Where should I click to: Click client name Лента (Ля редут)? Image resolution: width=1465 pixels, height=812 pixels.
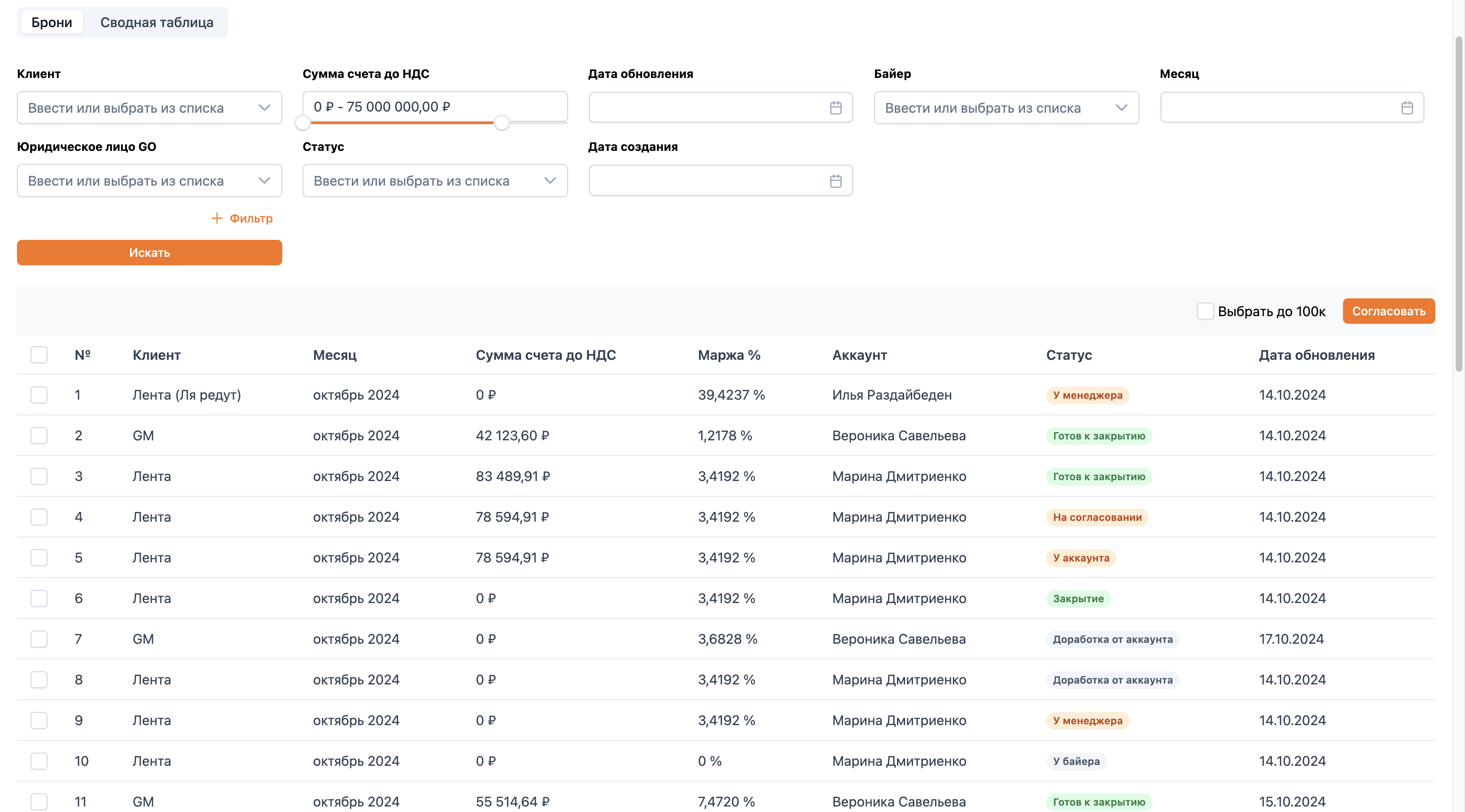[187, 395]
